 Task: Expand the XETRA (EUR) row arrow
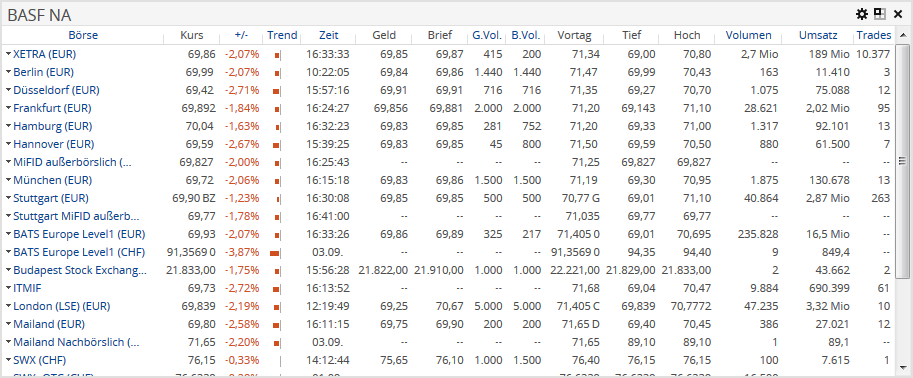(8, 54)
